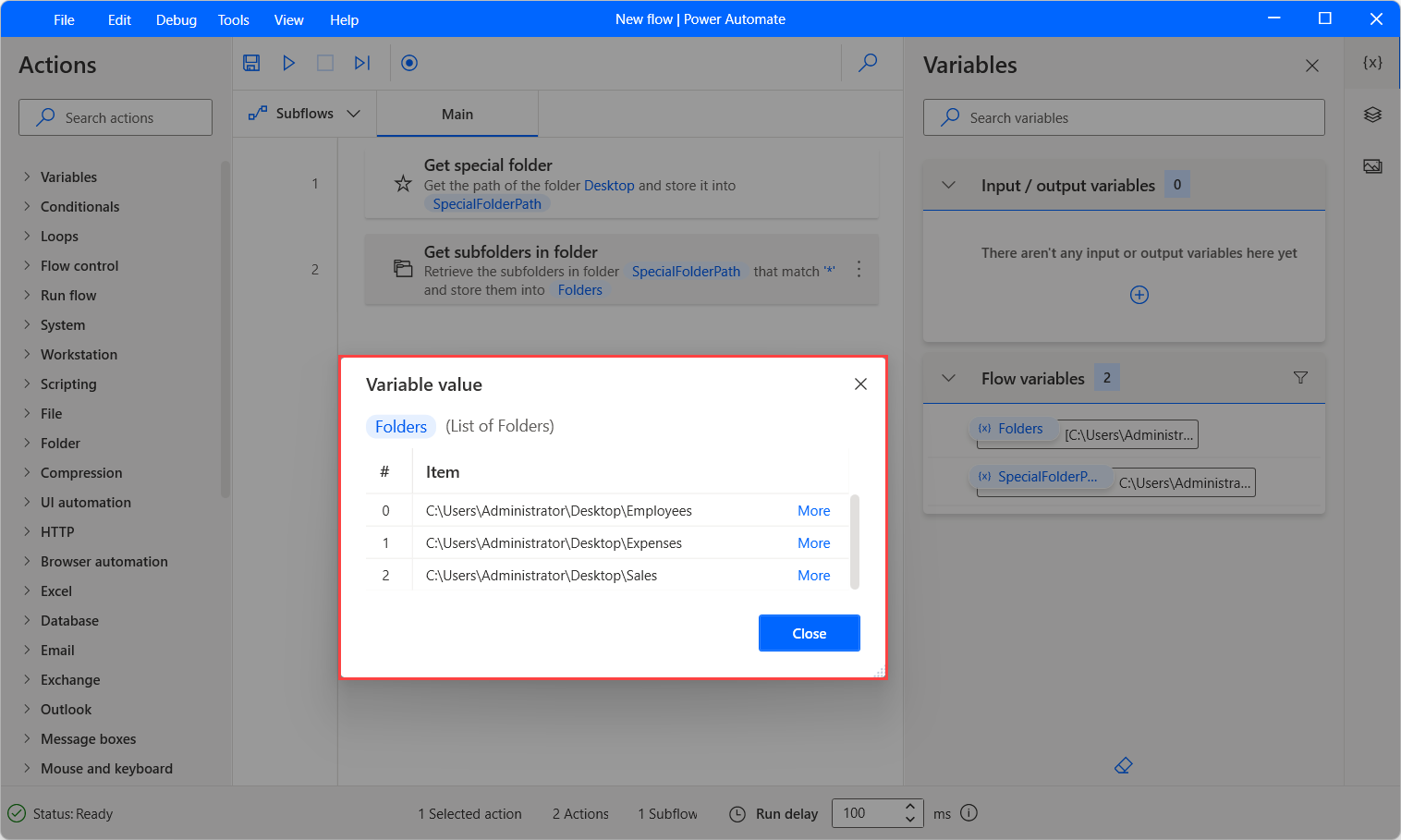Expand Mouse and keyboard group
The width and height of the screenshot is (1401, 840).
[27, 768]
